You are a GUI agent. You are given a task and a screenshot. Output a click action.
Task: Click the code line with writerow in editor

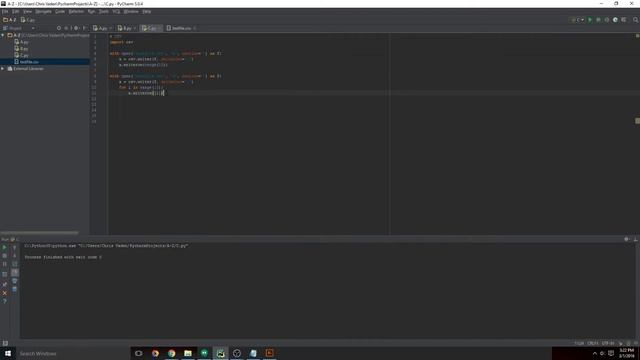(146, 93)
